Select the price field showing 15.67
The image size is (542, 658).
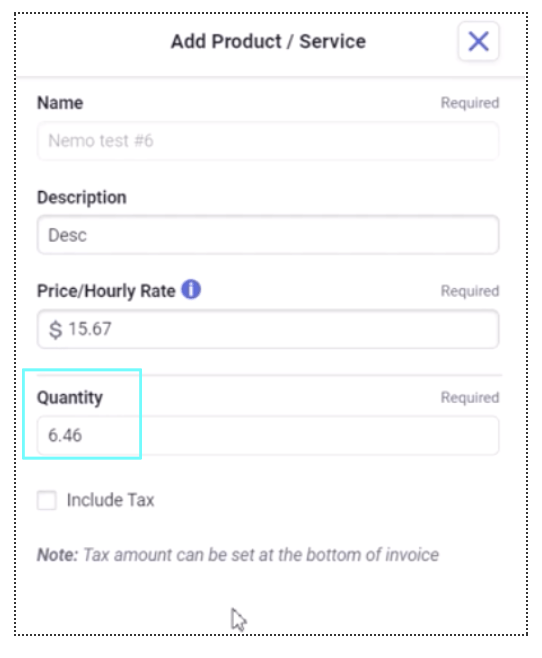click(x=268, y=329)
